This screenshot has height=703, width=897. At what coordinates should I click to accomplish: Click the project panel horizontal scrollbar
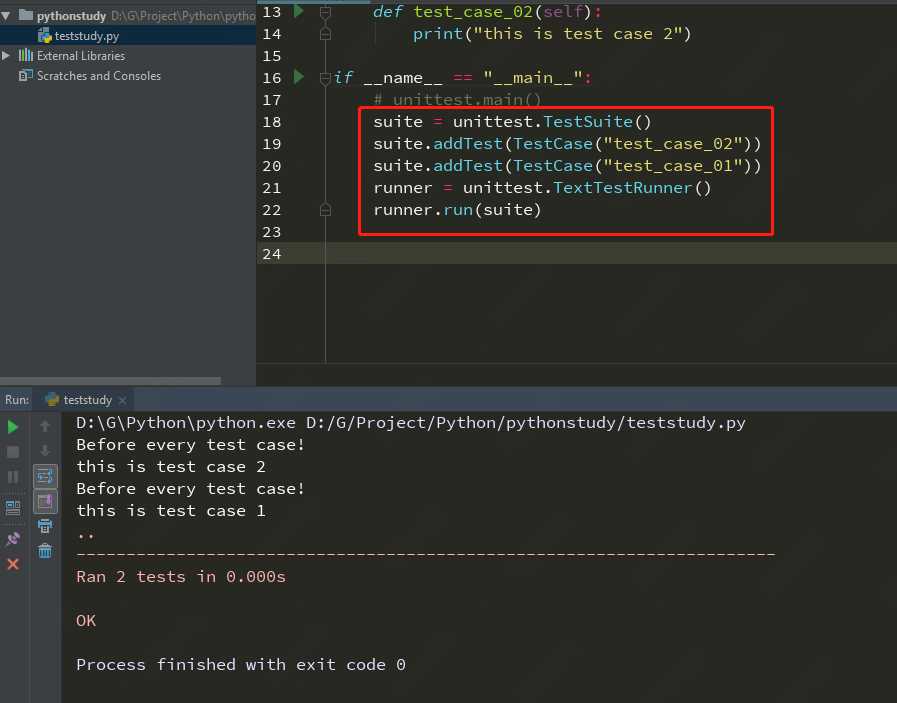(x=110, y=380)
